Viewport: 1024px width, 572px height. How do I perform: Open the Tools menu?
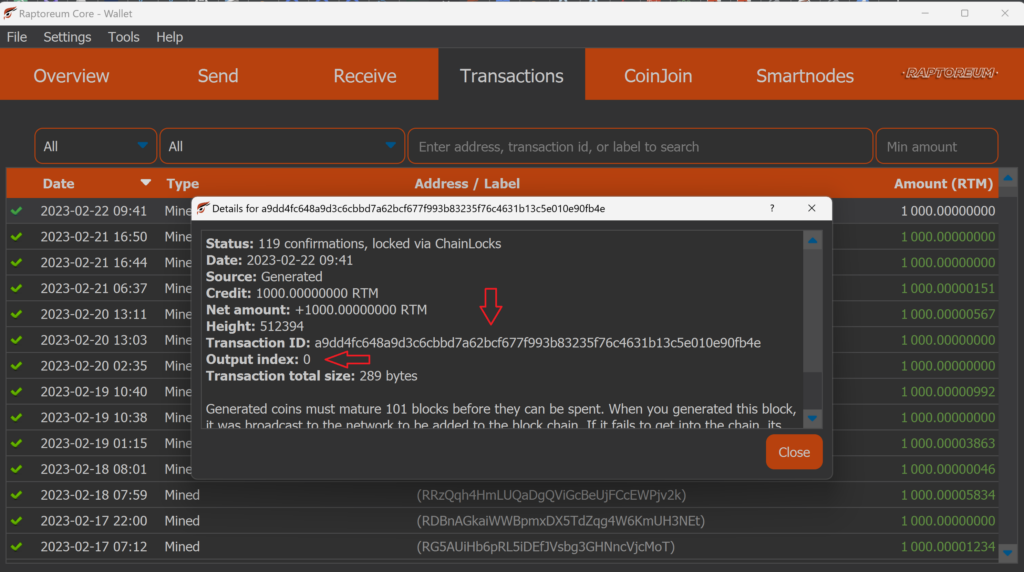[123, 37]
